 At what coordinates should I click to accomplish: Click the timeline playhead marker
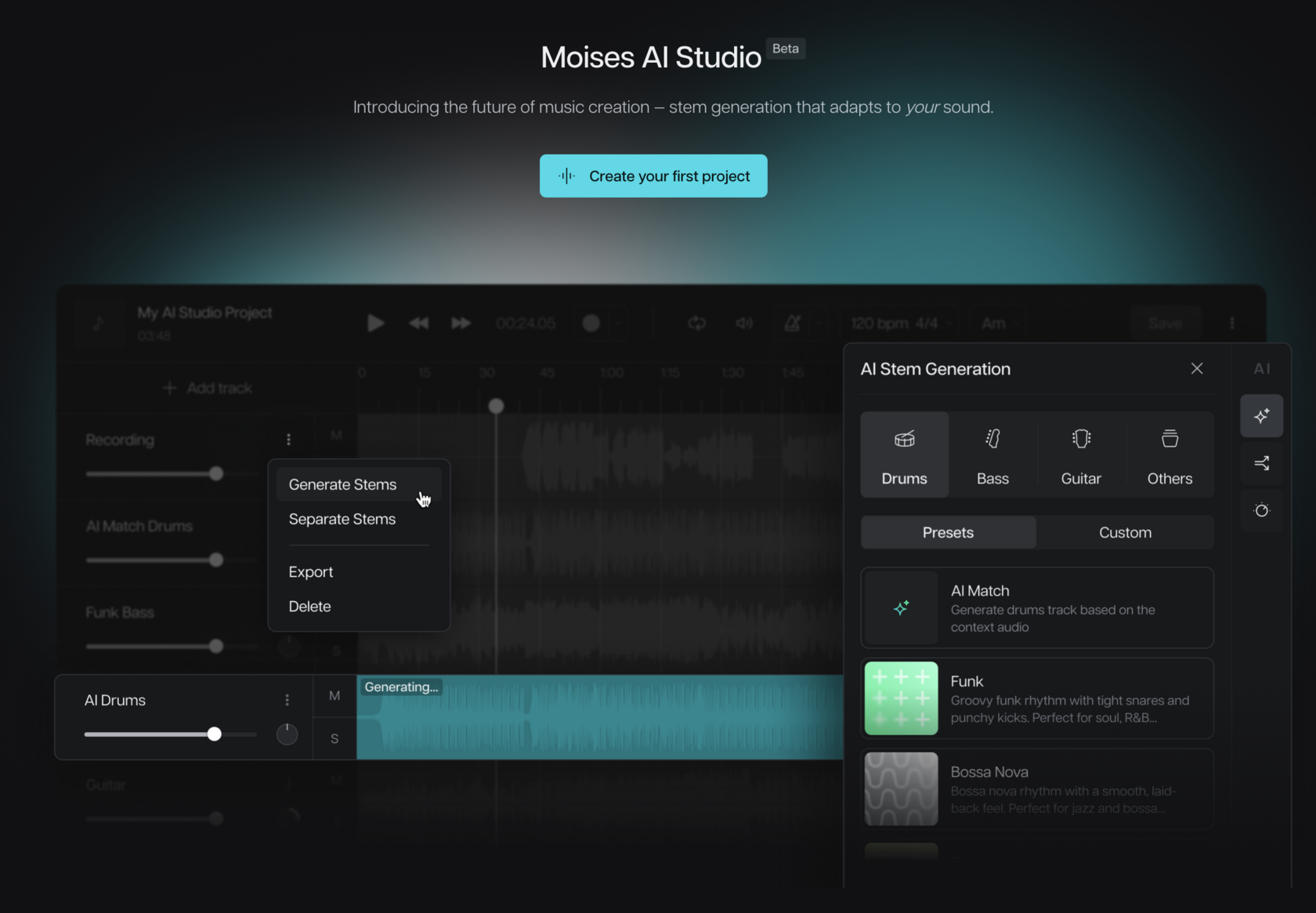click(496, 406)
